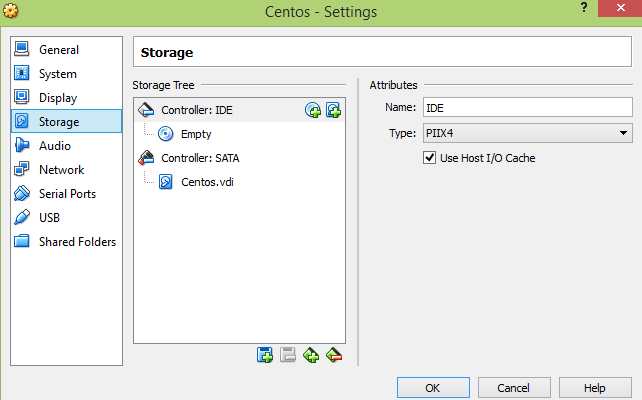The width and height of the screenshot is (642, 400).
Task: Open the Audio settings page
Action: [54, 145]
